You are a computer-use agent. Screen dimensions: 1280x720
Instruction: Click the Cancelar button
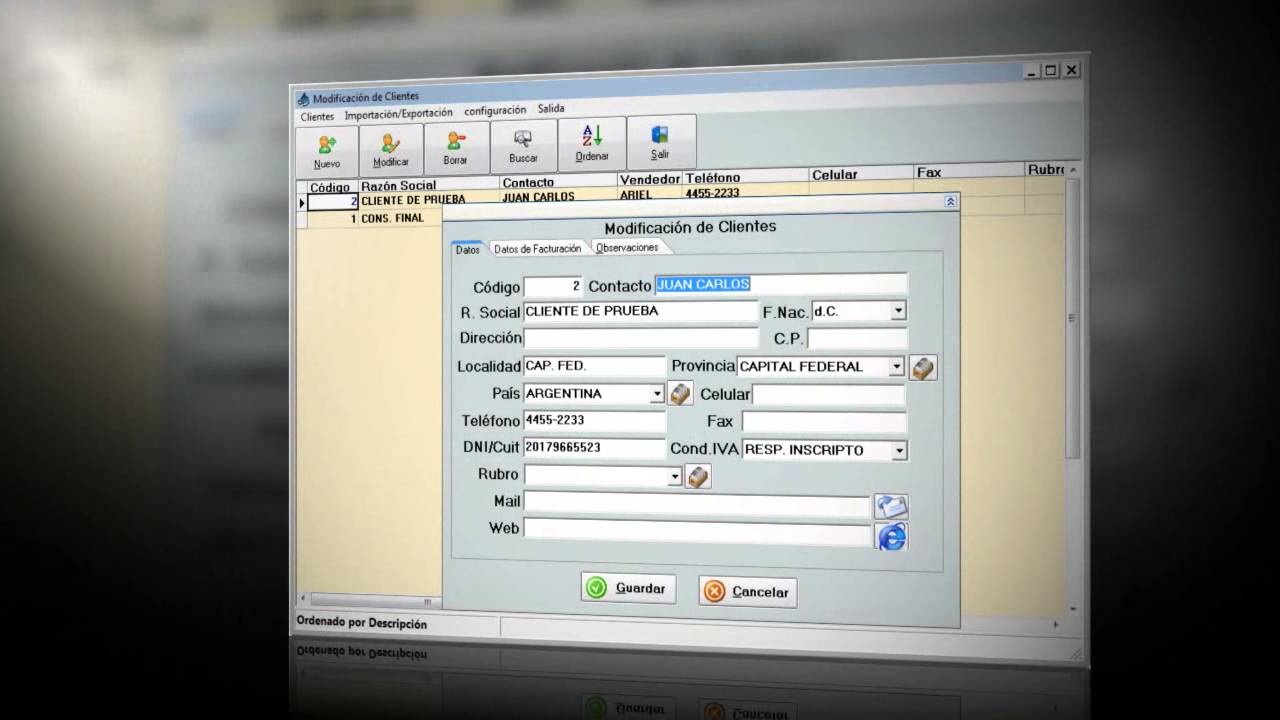[x=748, y=592]
